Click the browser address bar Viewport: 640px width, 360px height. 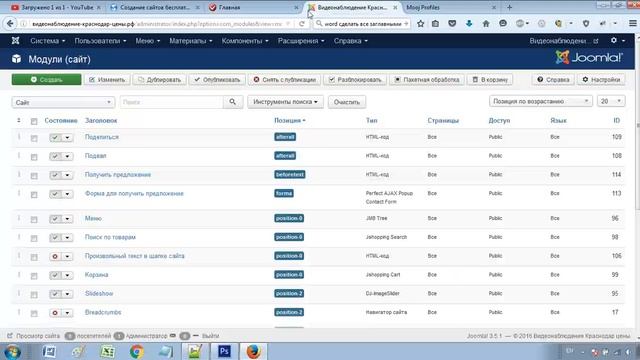tap(157, 24)
